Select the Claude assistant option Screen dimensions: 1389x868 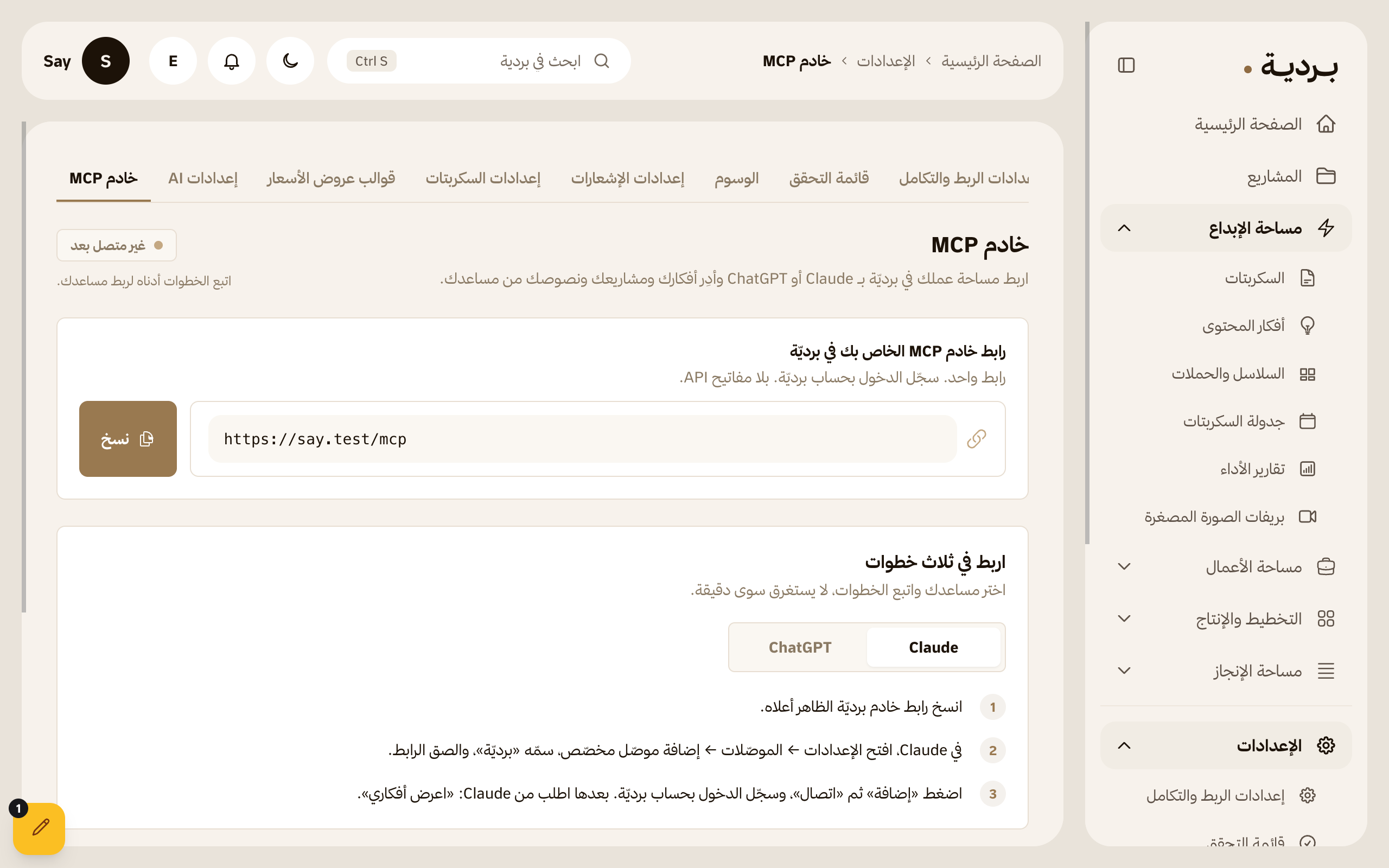coord(933,647)
